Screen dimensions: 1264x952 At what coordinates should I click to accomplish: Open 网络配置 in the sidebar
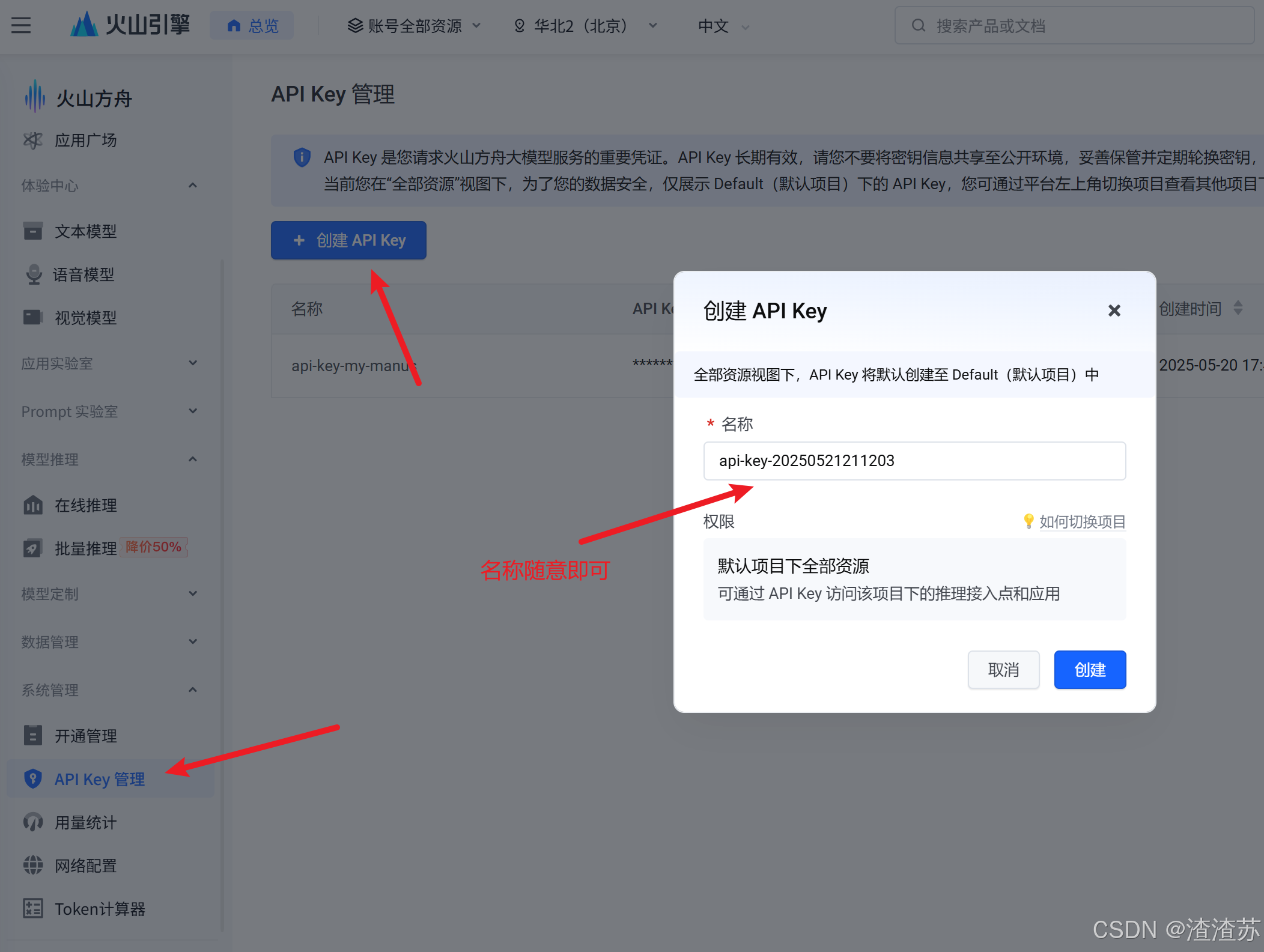pos(85,866)
